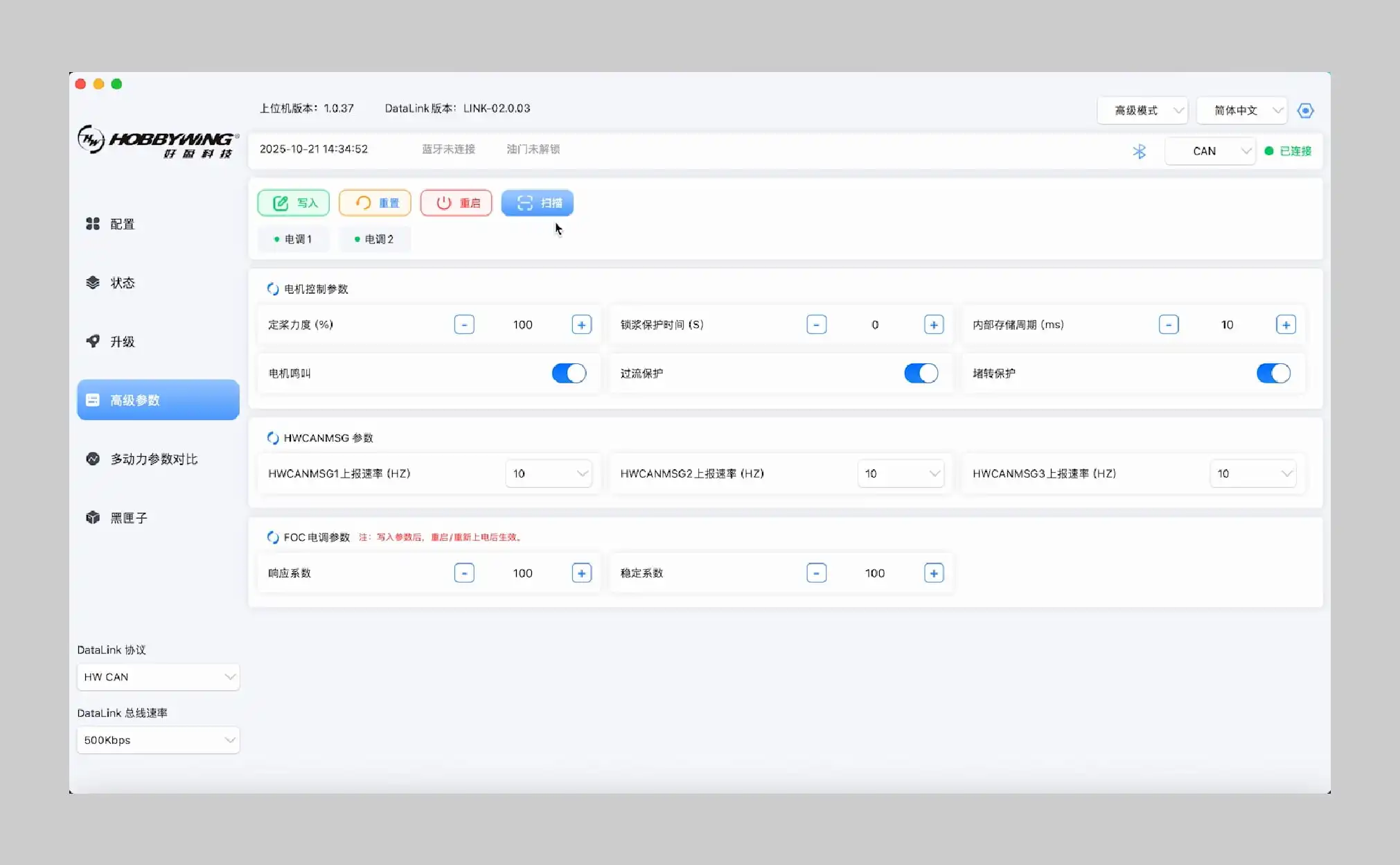Open the 升级 sidebar item
The height and width of the screenshot is (865, 1400).
tap(123, 342)
